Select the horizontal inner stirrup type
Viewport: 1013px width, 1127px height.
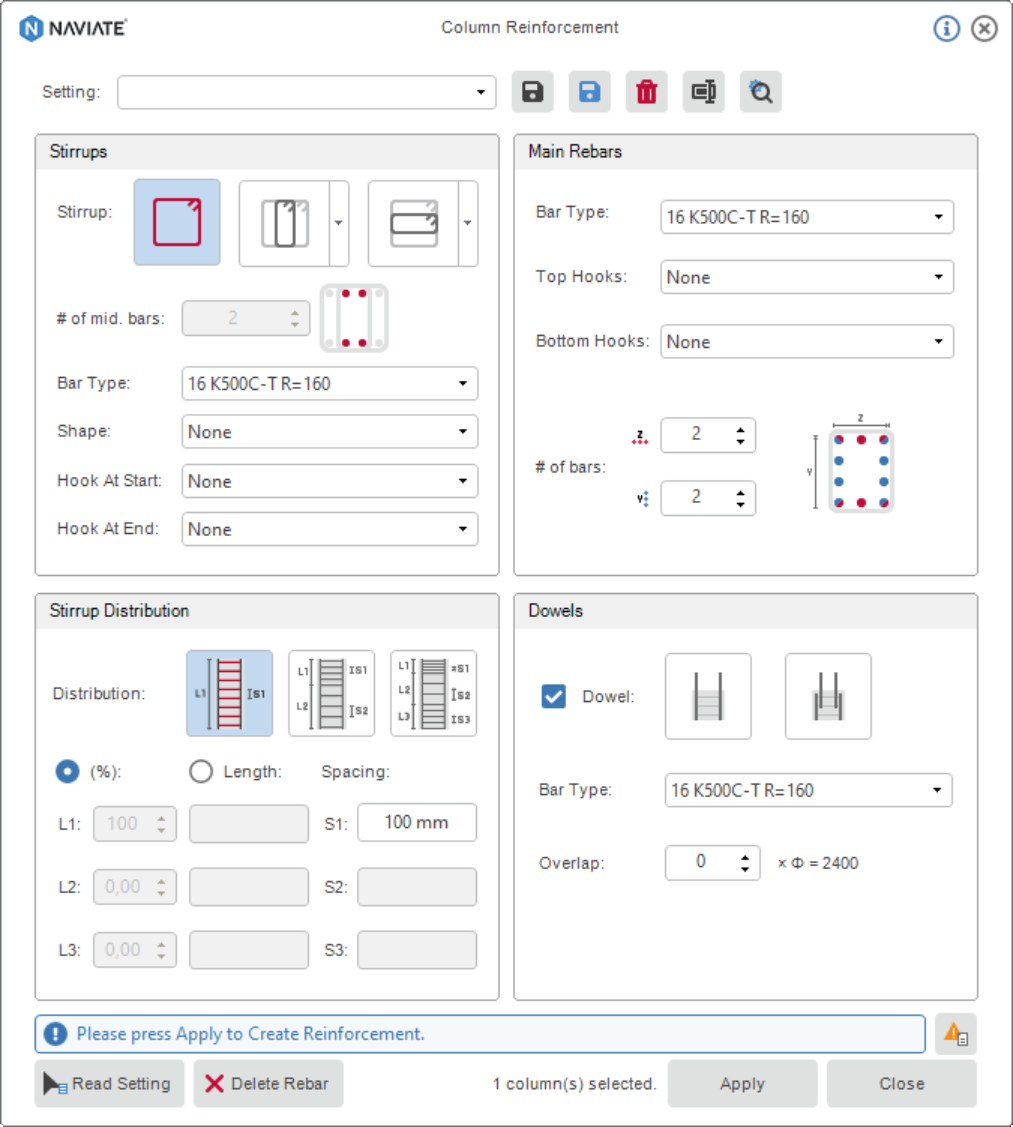(x=413, y=224)
